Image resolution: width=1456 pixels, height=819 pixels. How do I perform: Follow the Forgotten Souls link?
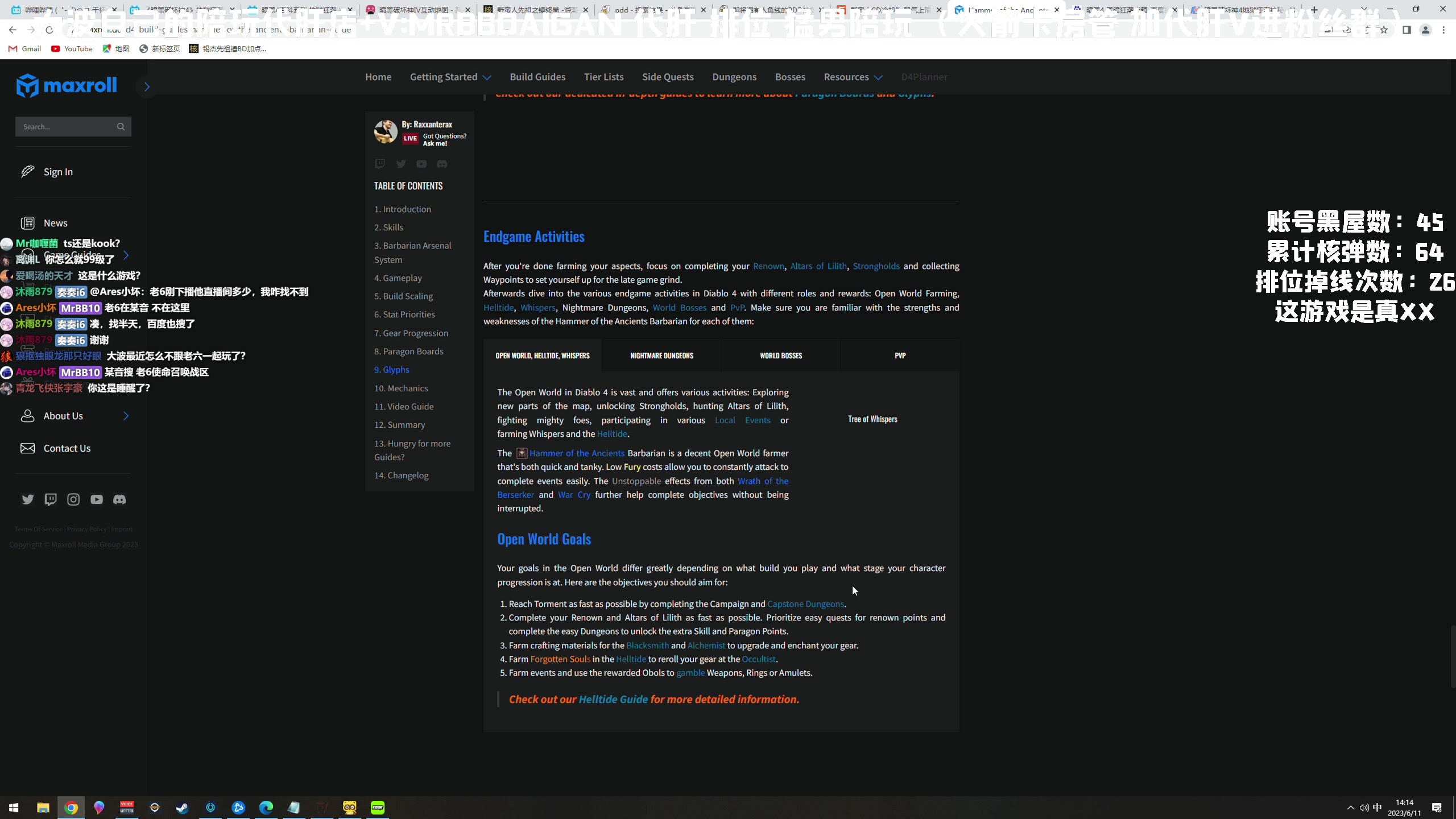pos(560,659)
